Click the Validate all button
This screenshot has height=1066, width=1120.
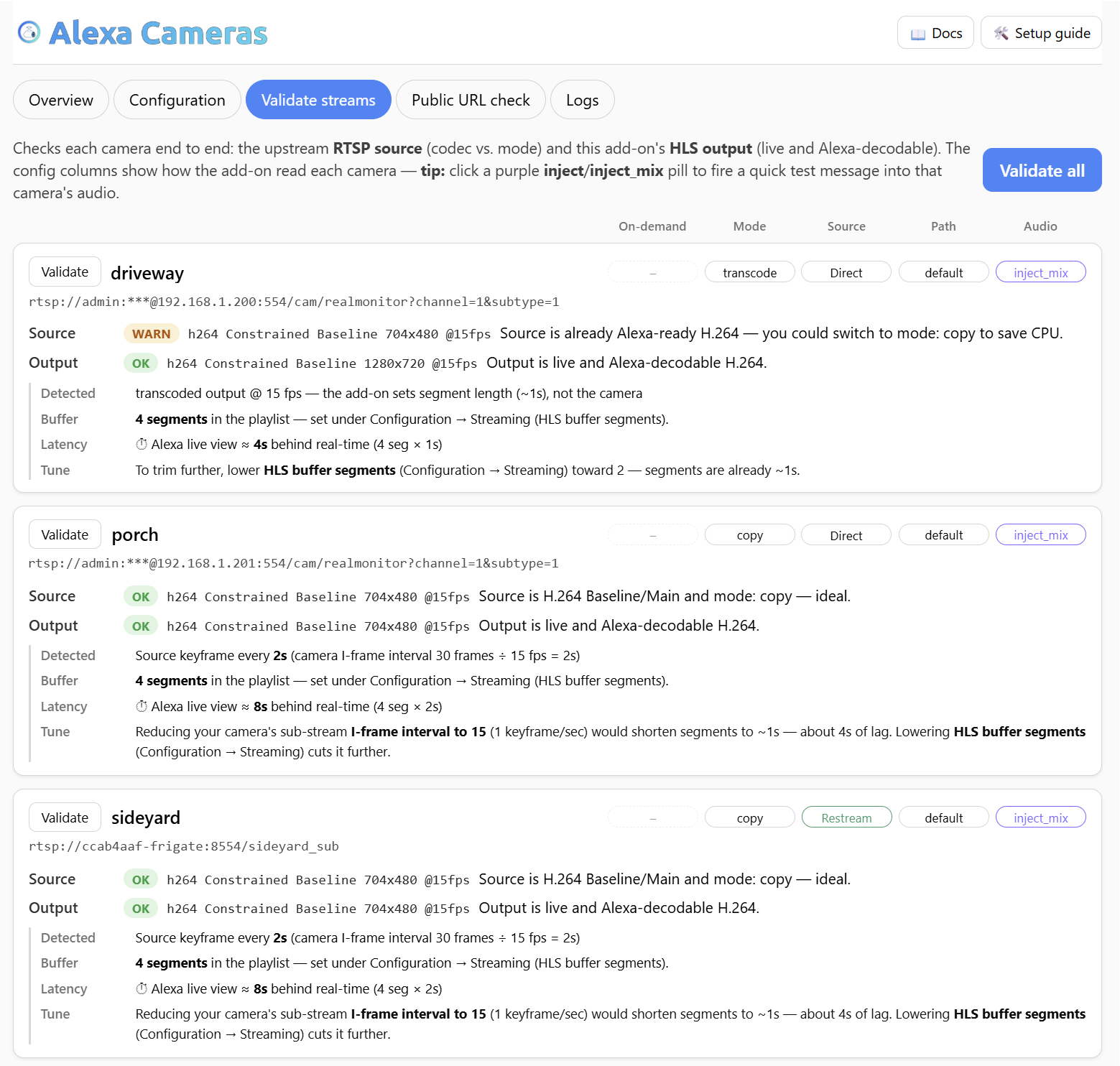[x=1042, y=170]
